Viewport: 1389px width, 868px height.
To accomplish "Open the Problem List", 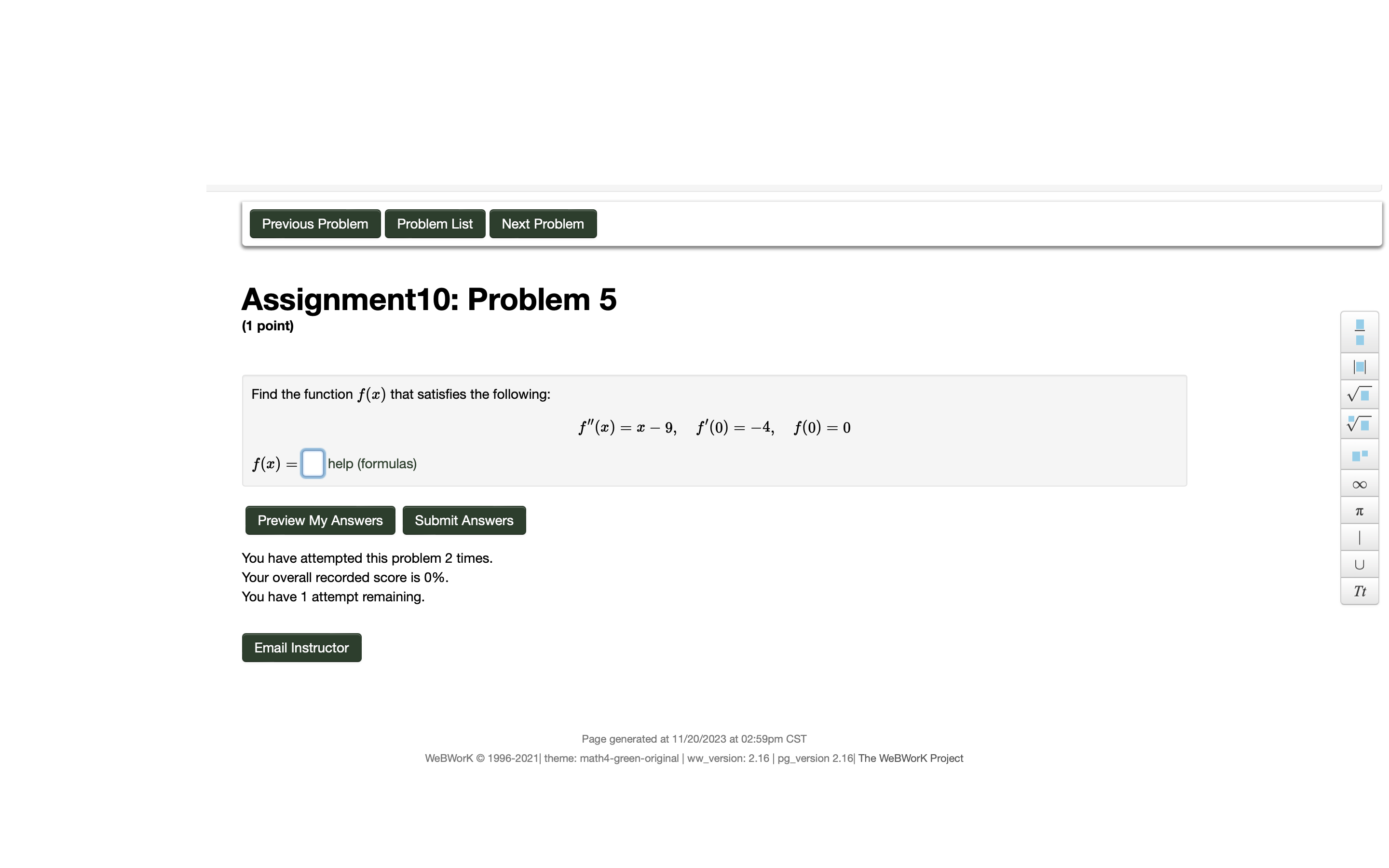I will click(435, 223).
